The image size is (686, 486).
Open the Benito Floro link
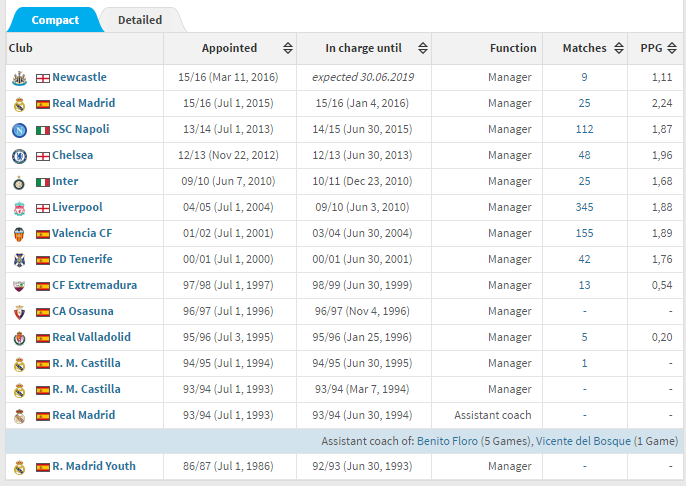click(447, 441)
